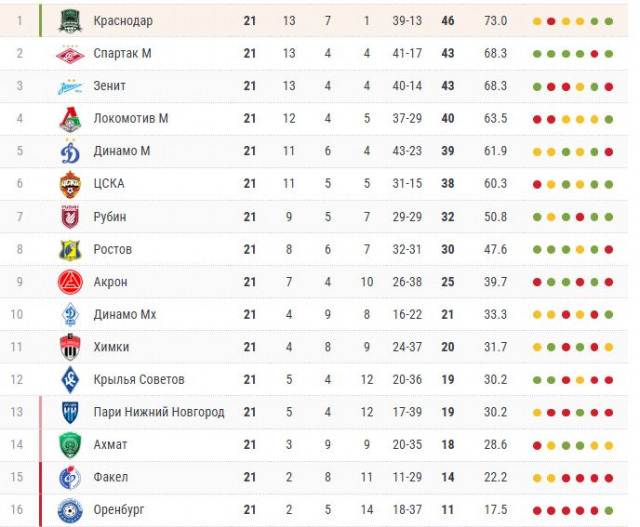Open Пари Нижний Новгород team link
This screenshot has width=640, height=527.
pyautogui.click(x=158, y=412)
